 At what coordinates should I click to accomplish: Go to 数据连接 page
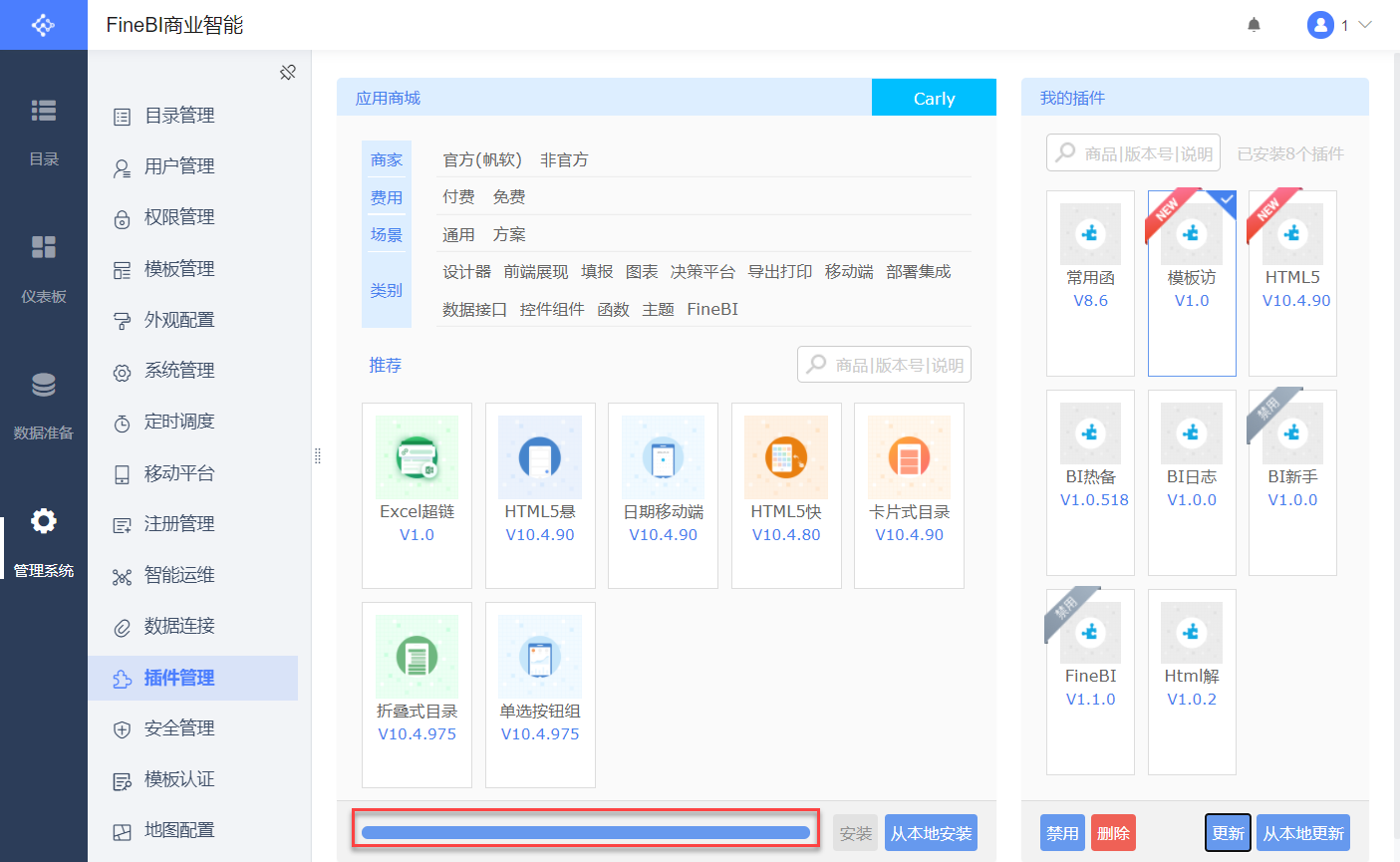[x=192, y=626]
